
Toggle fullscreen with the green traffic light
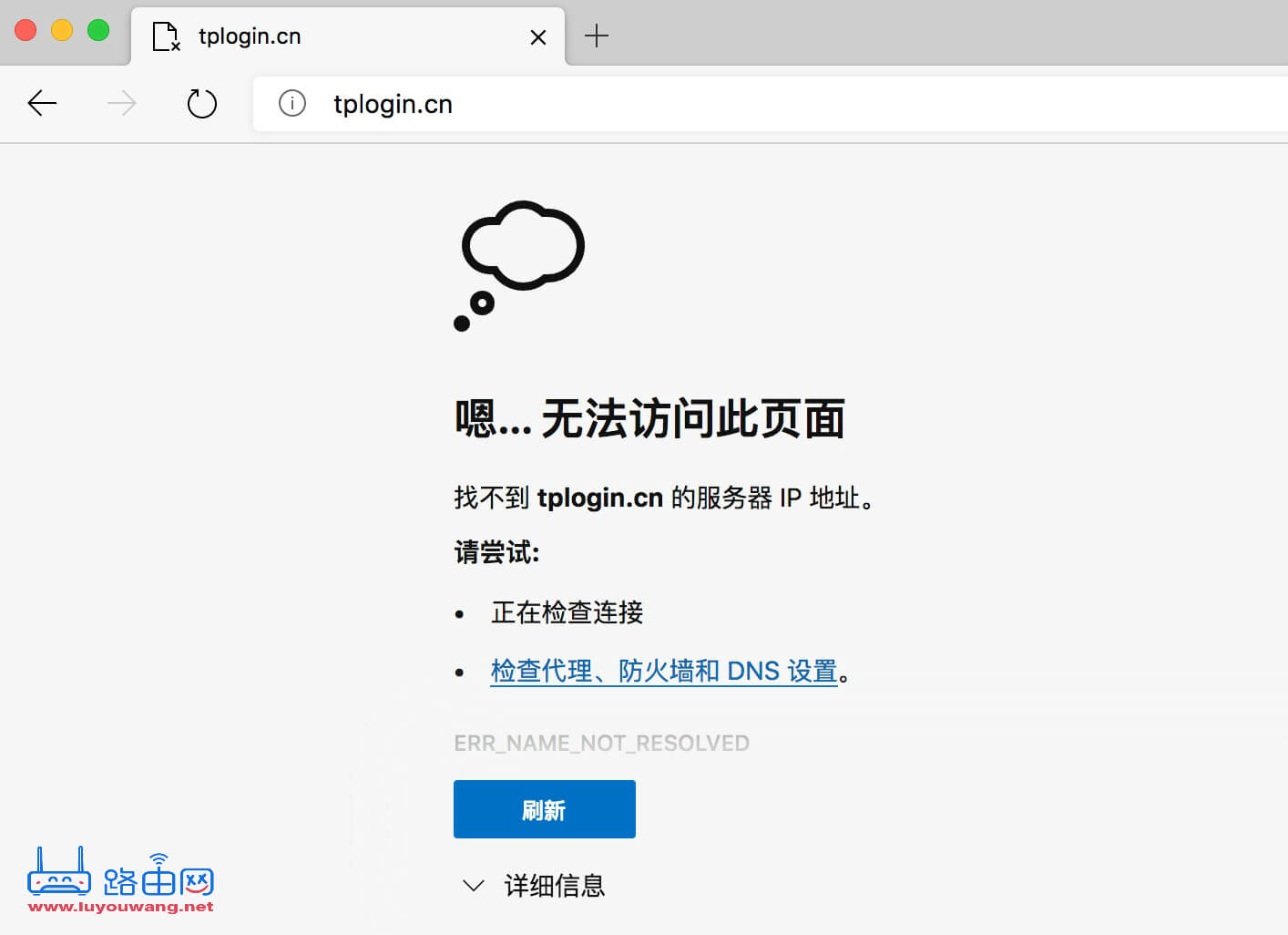coord(97,30)
